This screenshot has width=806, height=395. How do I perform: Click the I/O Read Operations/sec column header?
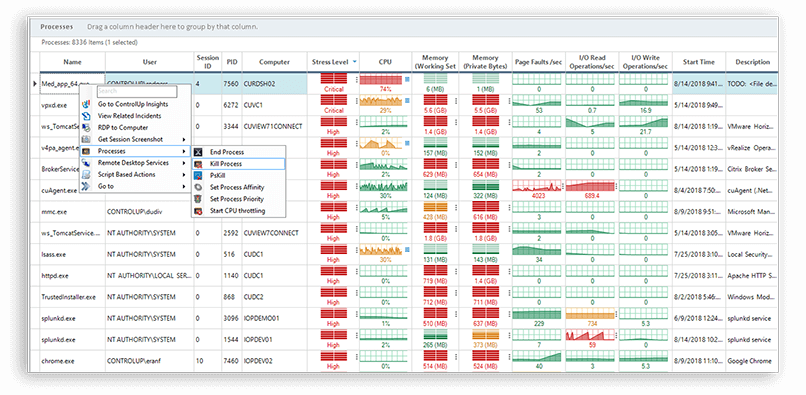(x=592, y=62)
